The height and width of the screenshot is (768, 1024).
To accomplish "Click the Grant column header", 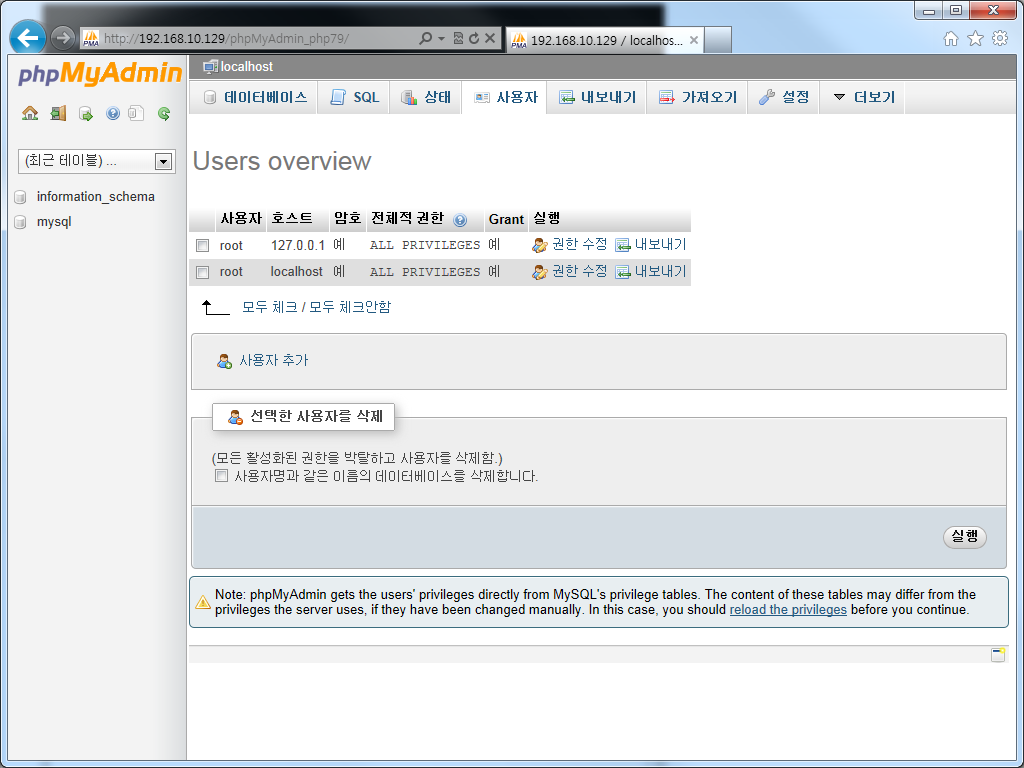I will coord(507,219).
